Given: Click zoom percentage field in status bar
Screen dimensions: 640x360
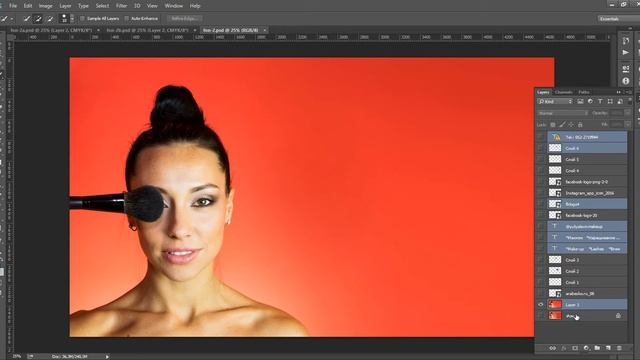Looking at the screenshot, I should pyautogui.click(x=16, y=356).
